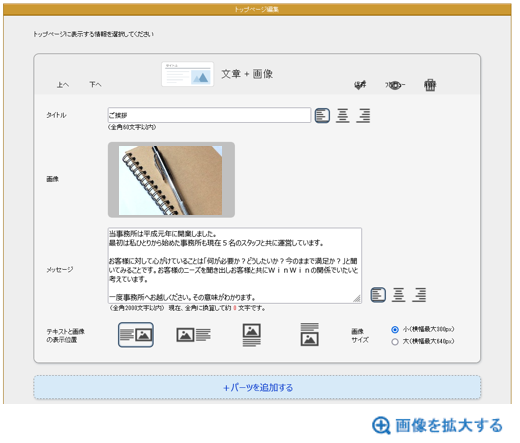520x443 pixels.
Task: Click the トップページ編集 header text
Action: [x=256, y=9]
